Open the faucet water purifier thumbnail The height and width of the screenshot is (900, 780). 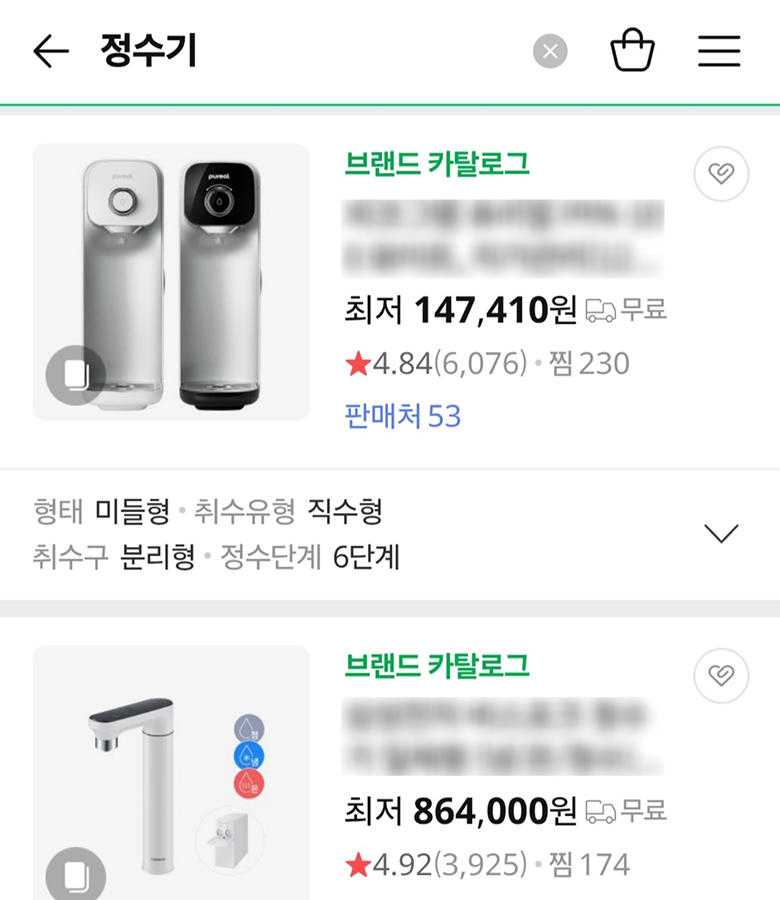(x=171, y=770)
